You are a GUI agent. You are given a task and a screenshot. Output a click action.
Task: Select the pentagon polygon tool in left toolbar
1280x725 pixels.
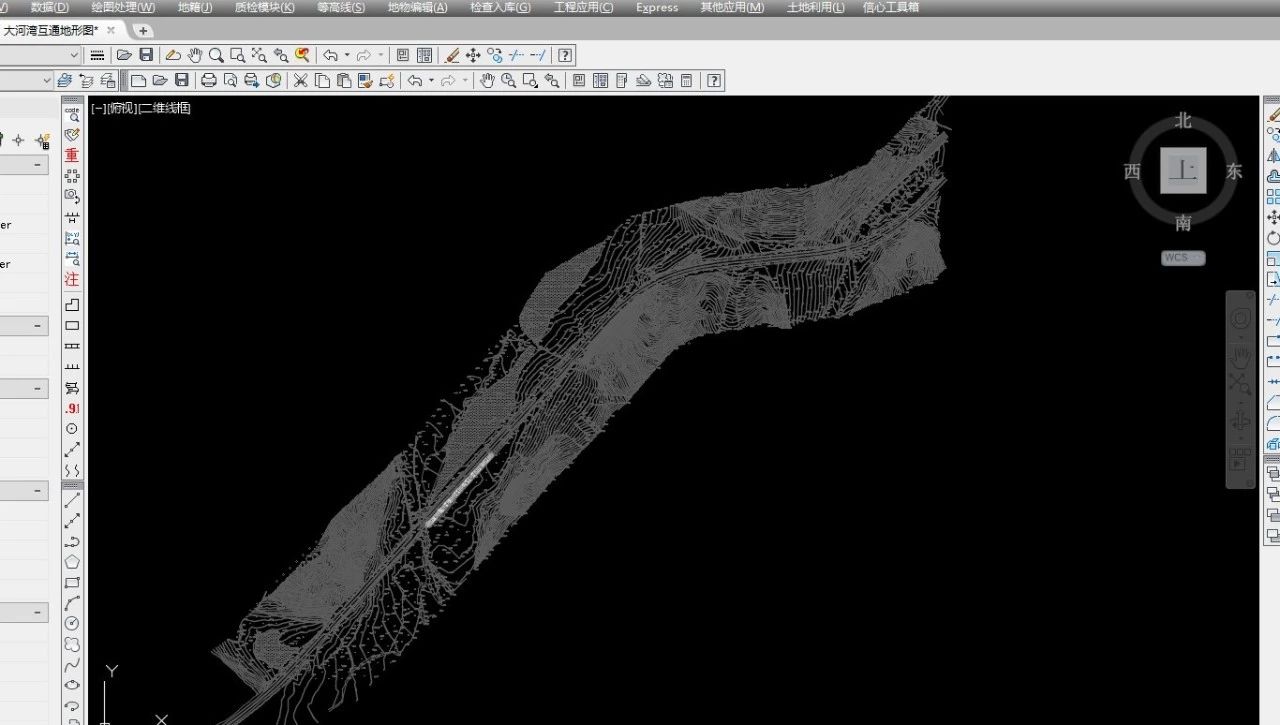point(72,562)
